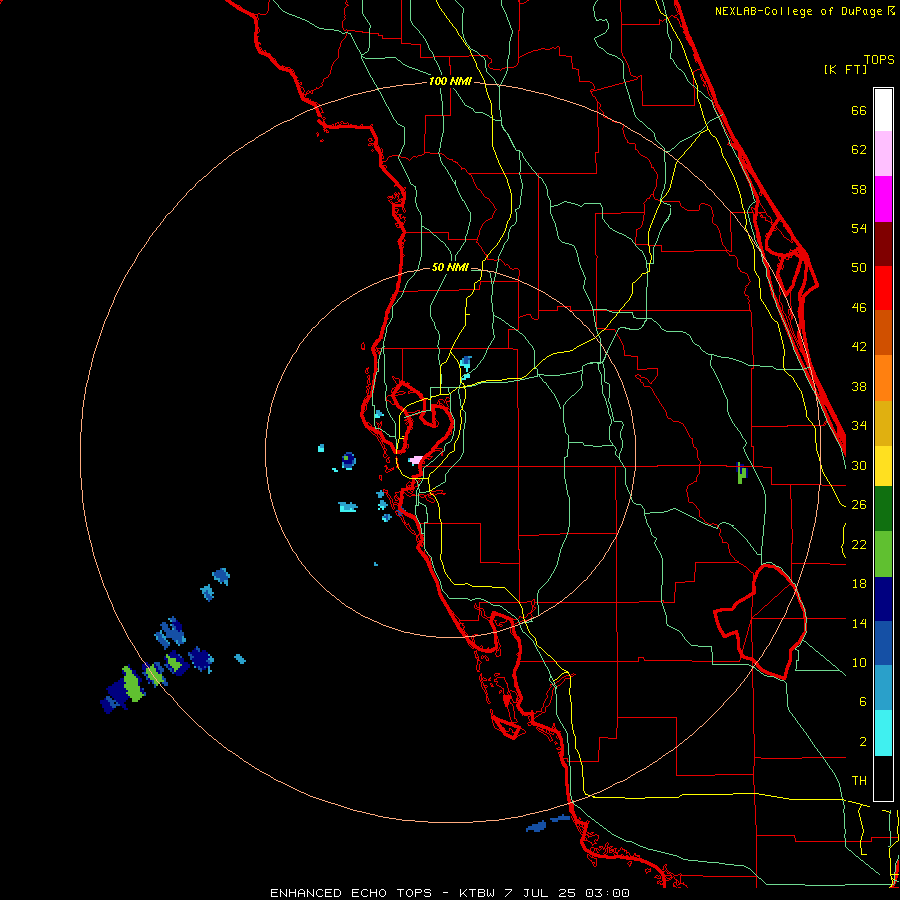The height and width of the screenshot is (900, 900).
Task: Click the legend value "10"
Action: click(x=859, y=662)
